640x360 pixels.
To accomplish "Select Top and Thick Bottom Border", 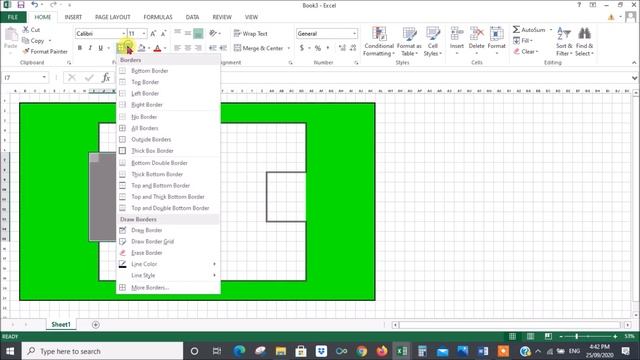I will pyautogui.click(x=168, y=197).
